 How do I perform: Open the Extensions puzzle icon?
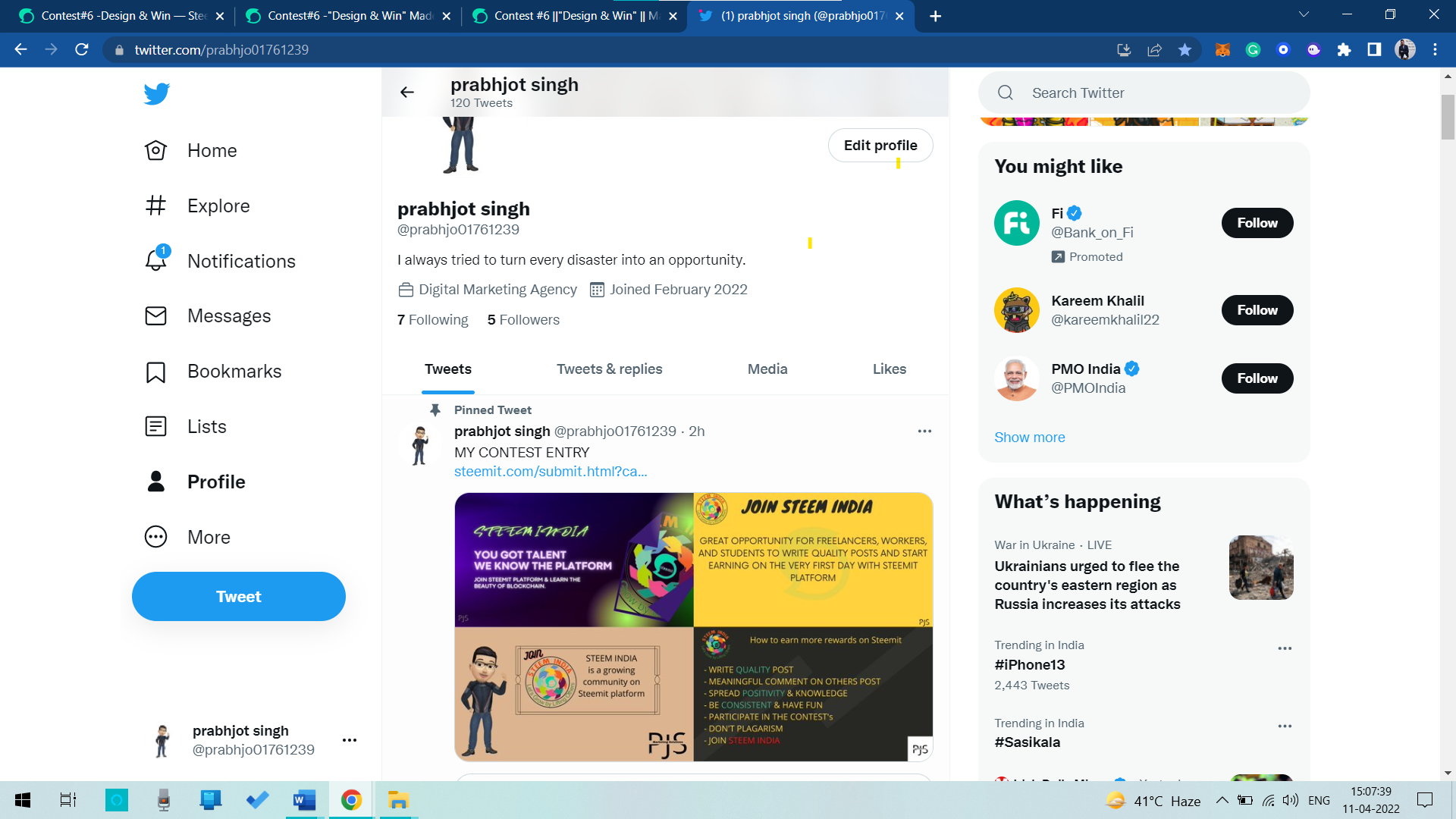(x=1344, y=50)
